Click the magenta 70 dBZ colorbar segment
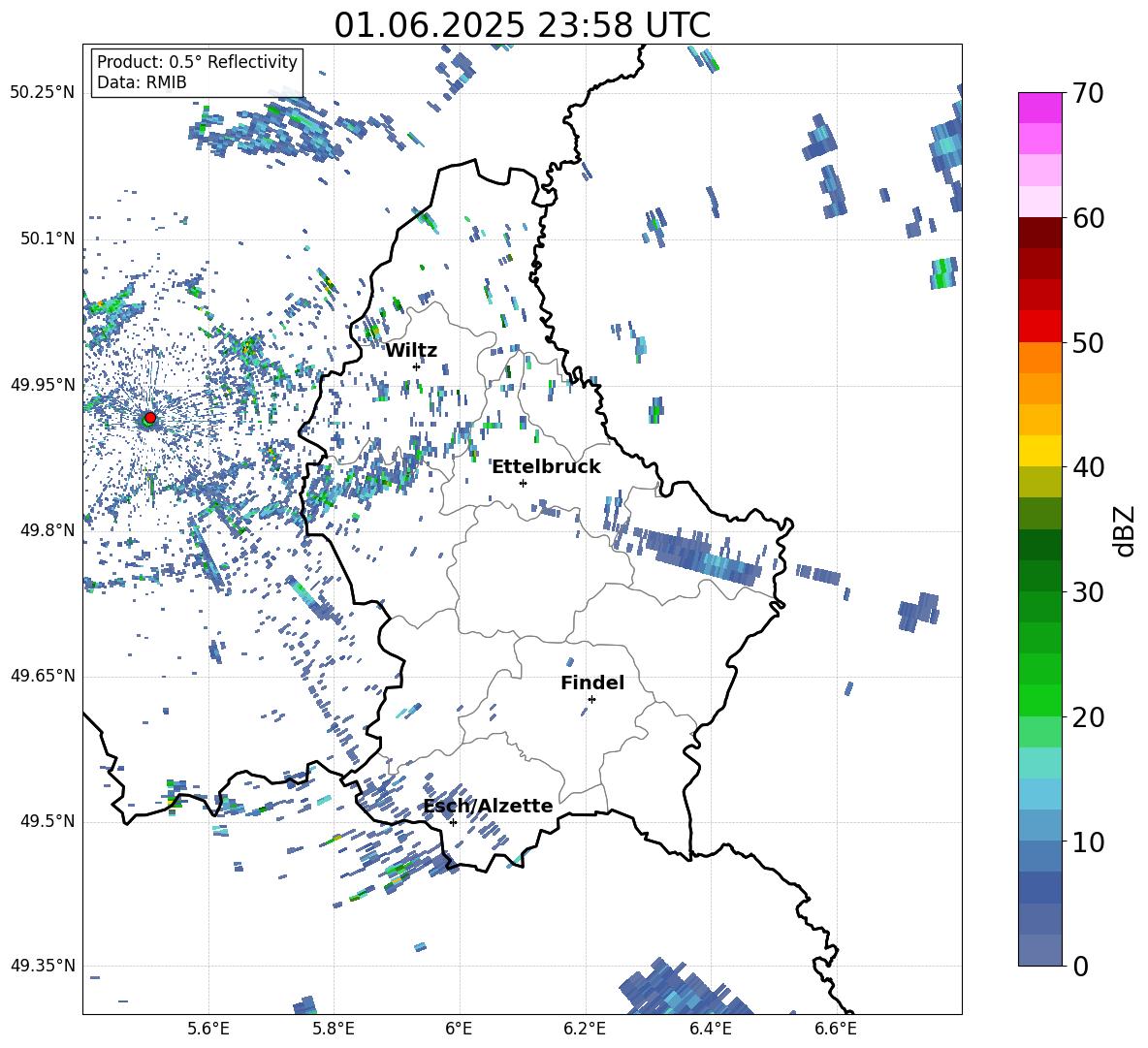The height and width of the screenshot is (1048, 1148). (1039, 108)
